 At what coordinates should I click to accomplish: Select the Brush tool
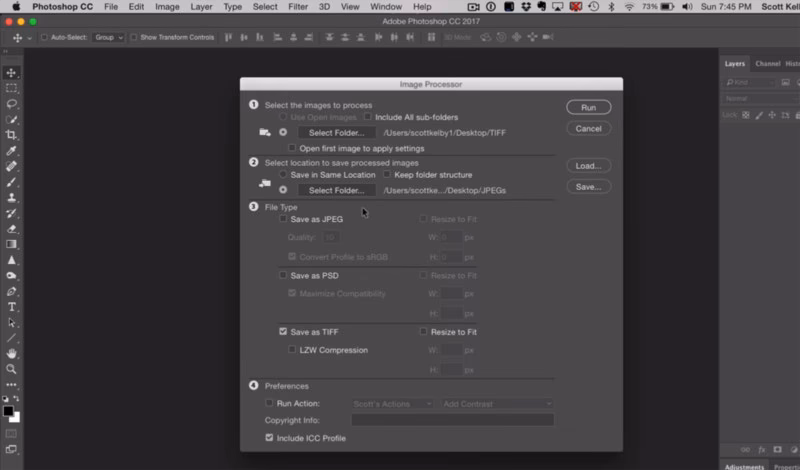(x=11, y=182)
